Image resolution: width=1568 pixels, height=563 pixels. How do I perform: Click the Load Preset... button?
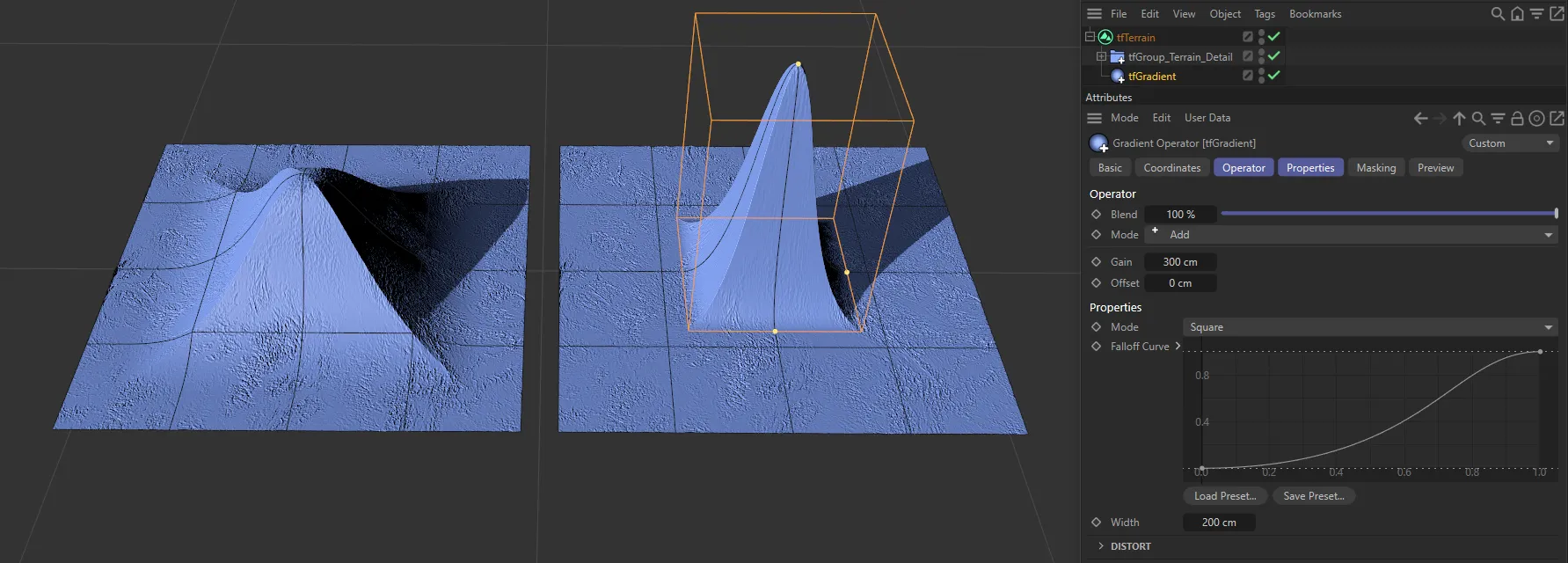pyautogui.click(x=1225, y=496)
